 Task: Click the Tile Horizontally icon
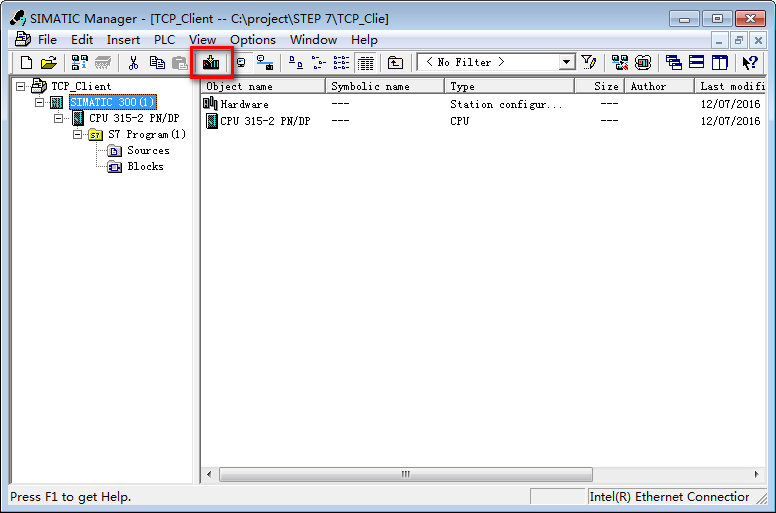pos(696,62)
